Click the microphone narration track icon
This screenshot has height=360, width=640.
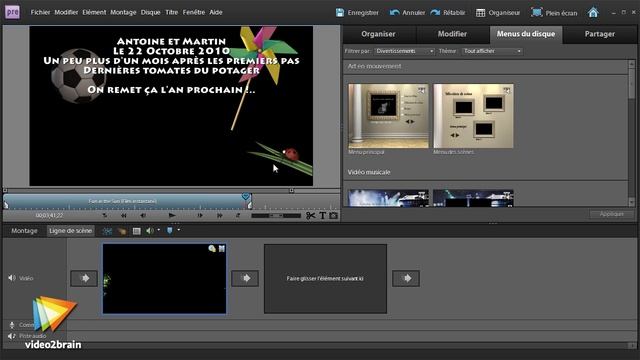pos(12,325)
